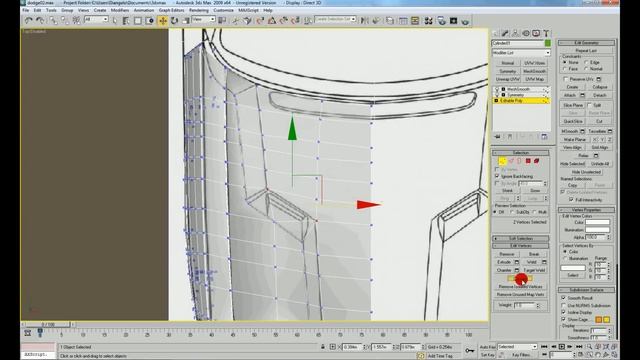Switch to Modify command panel tab
This screenshot has width=640, height=360.
tap(505, 33)
